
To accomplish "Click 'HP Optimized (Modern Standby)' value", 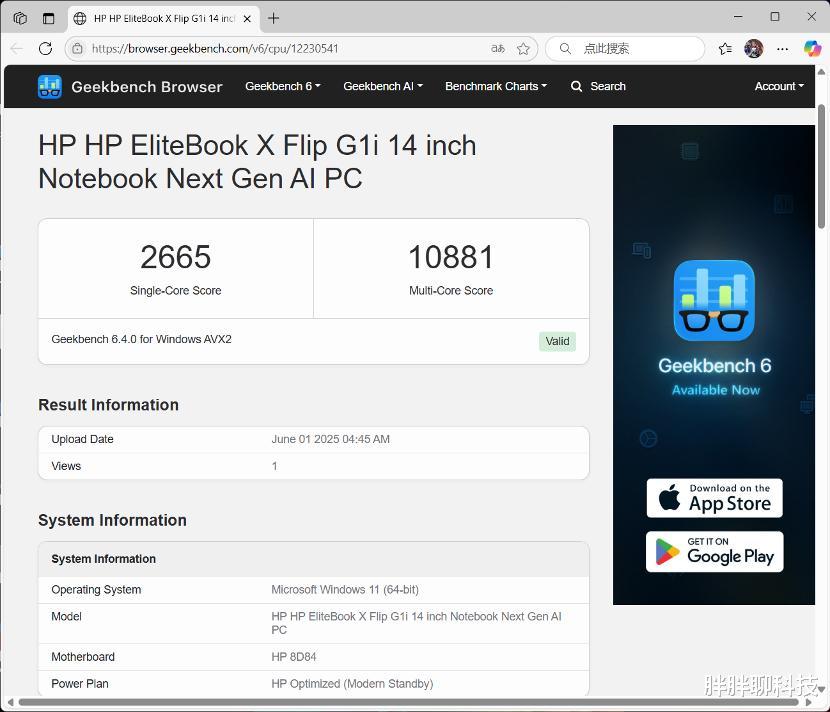I will pyautogui.click(x=352, y=684).
